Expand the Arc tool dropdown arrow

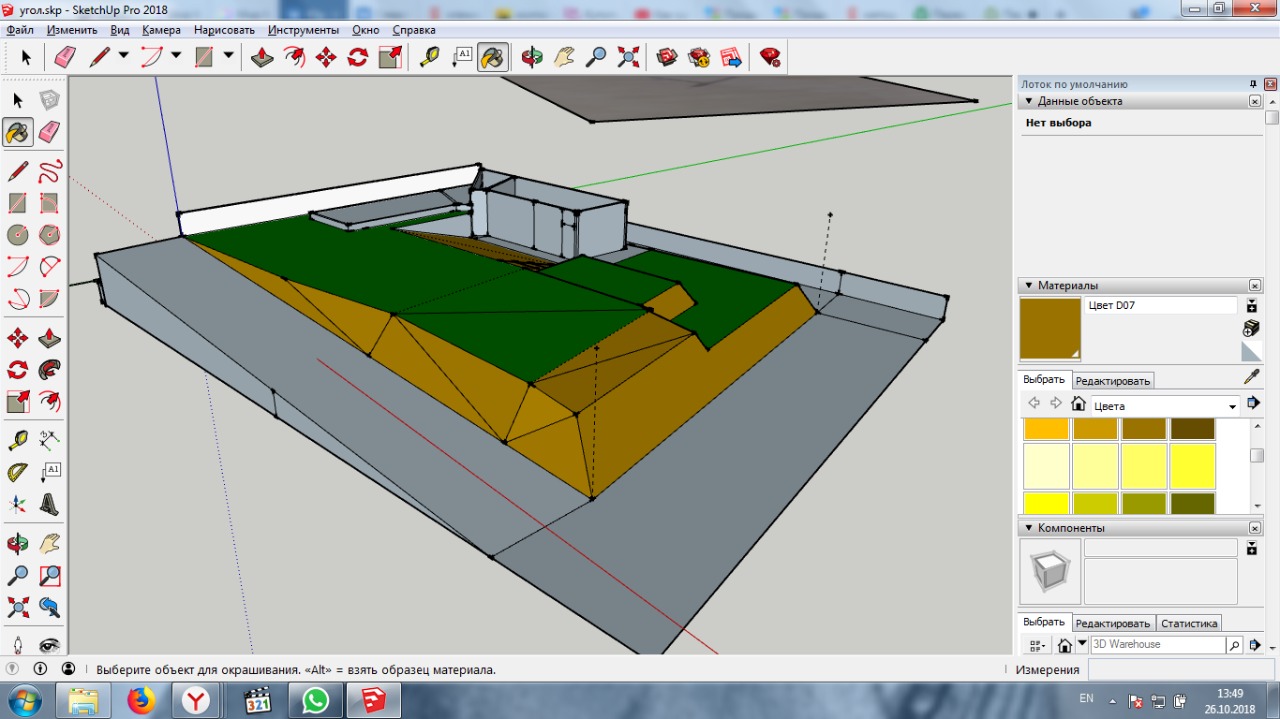[x=176, y=56]
